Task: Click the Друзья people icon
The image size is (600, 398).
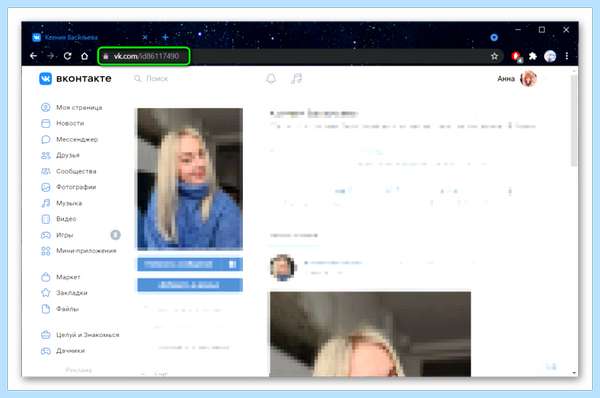Action: click(46, 155)
